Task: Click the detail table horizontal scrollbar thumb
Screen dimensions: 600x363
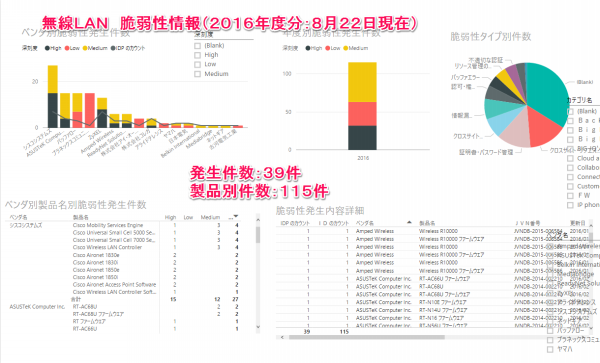Action: point(367,337)
